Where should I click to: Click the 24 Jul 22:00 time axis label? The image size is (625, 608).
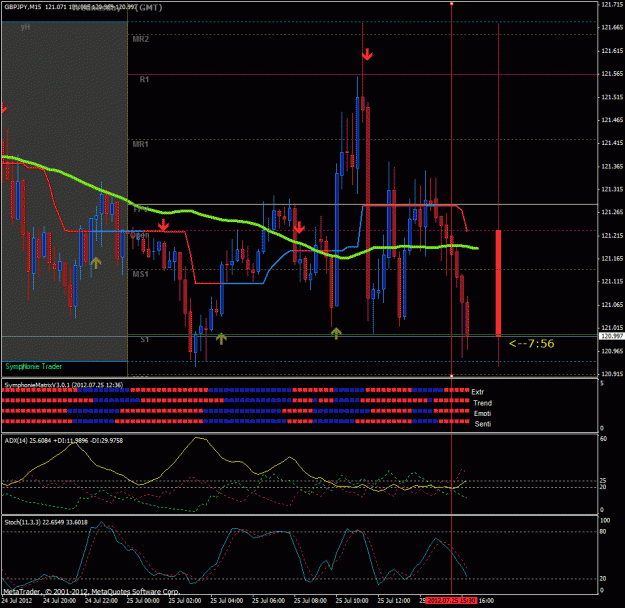[x=101, y=601]
